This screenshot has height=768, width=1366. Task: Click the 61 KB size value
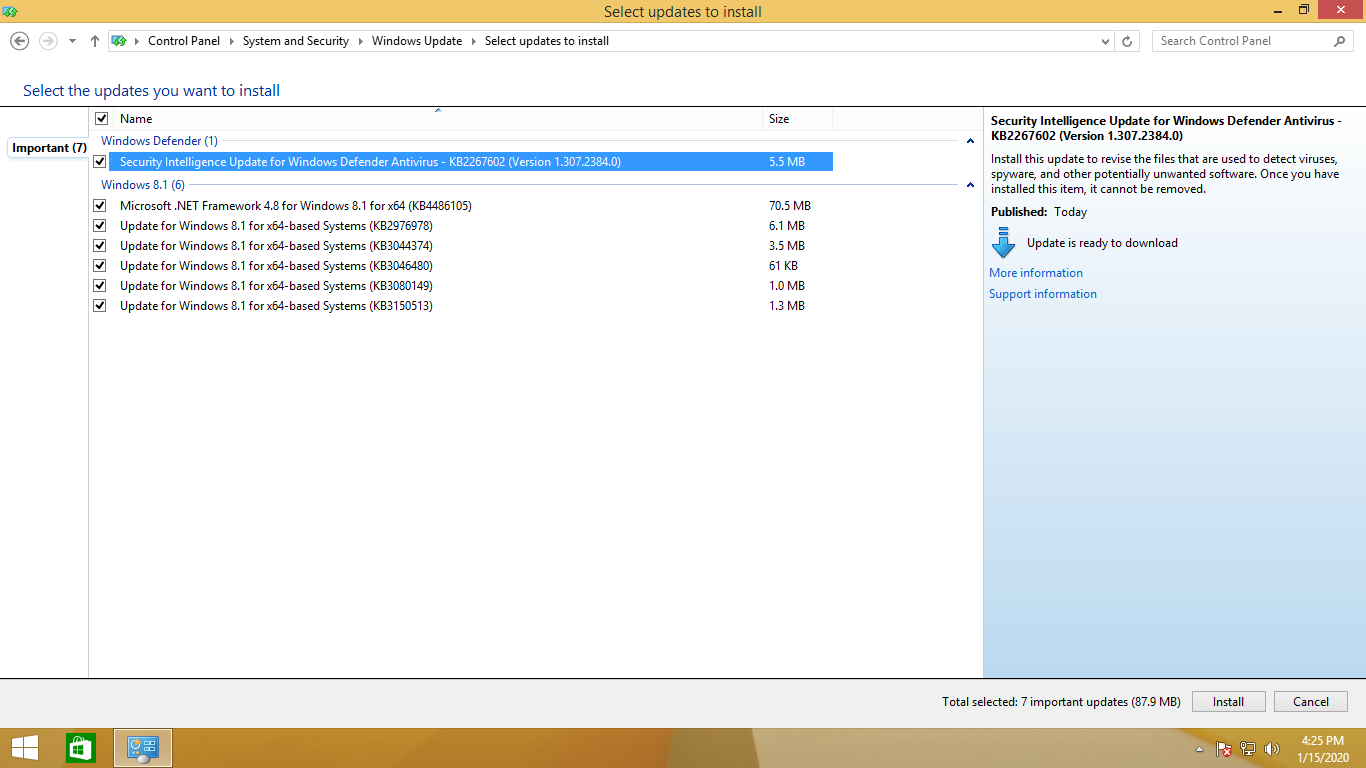pyautogui.click(x=783, y=265)
